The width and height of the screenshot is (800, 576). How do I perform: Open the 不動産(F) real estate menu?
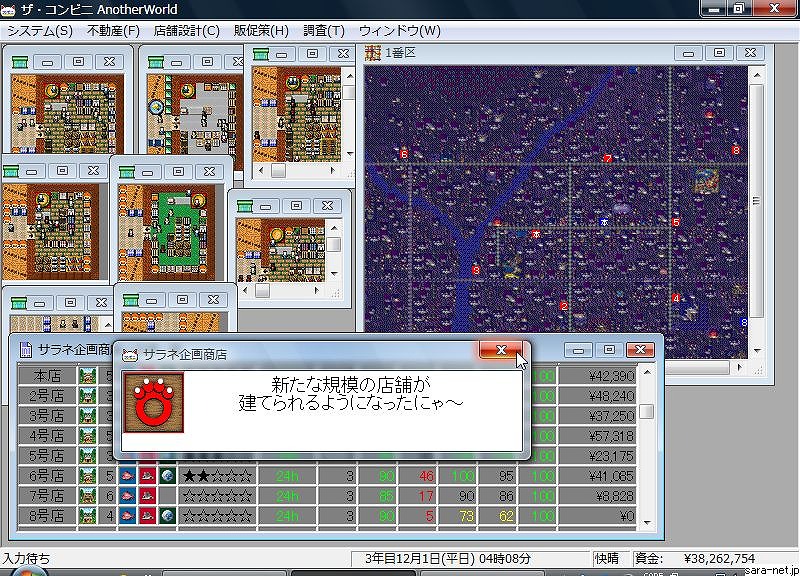[113, 31]
